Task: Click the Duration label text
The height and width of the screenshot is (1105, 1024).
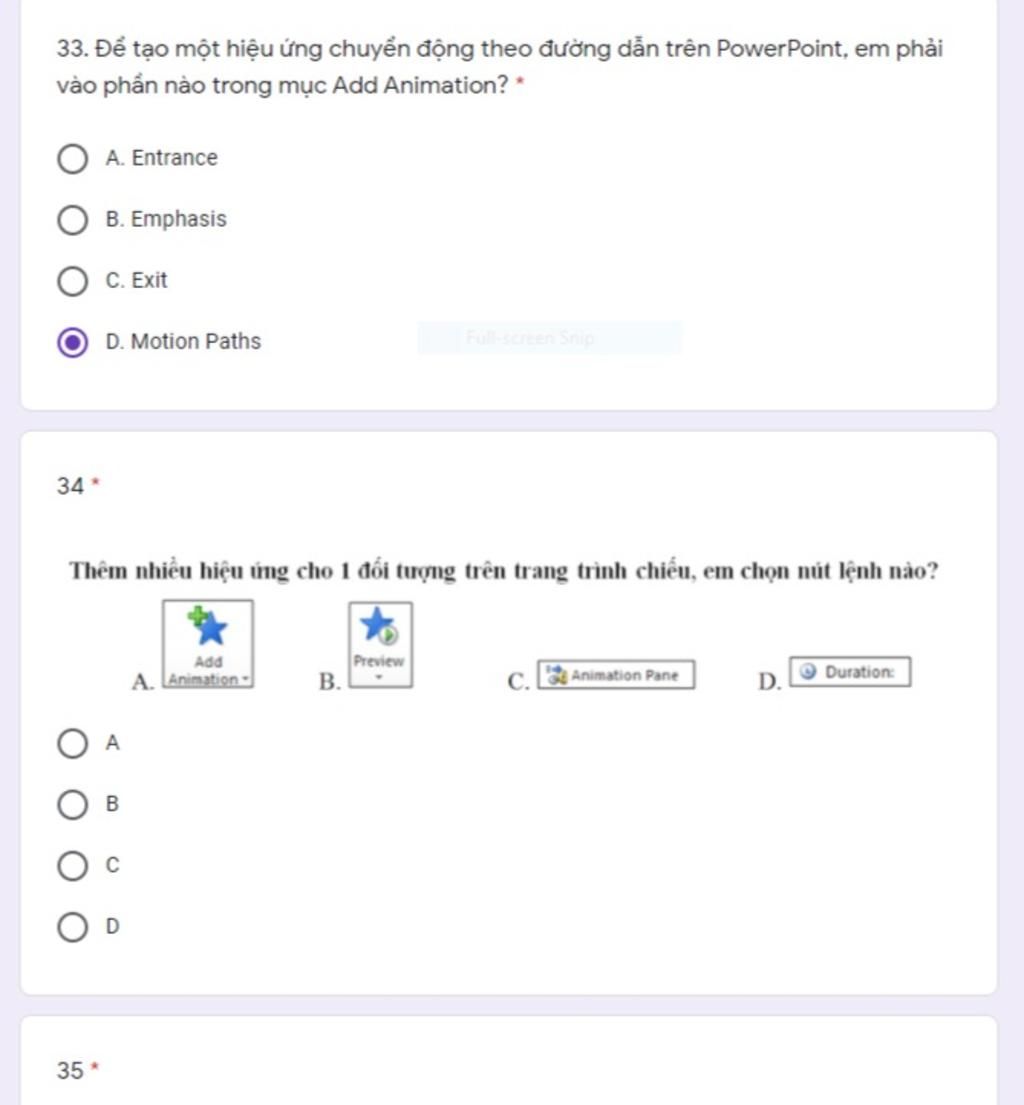Action: 860,672
